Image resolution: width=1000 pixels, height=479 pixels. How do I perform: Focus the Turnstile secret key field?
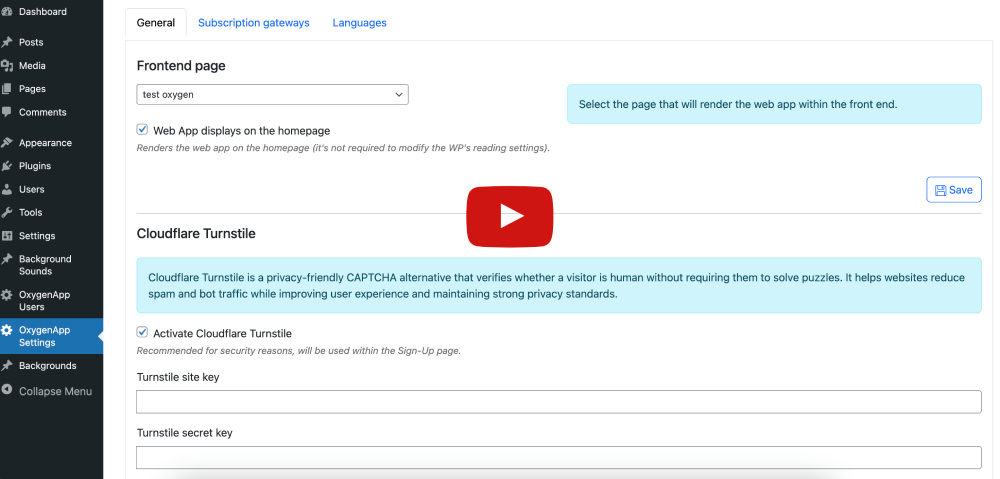click(558, 457)
